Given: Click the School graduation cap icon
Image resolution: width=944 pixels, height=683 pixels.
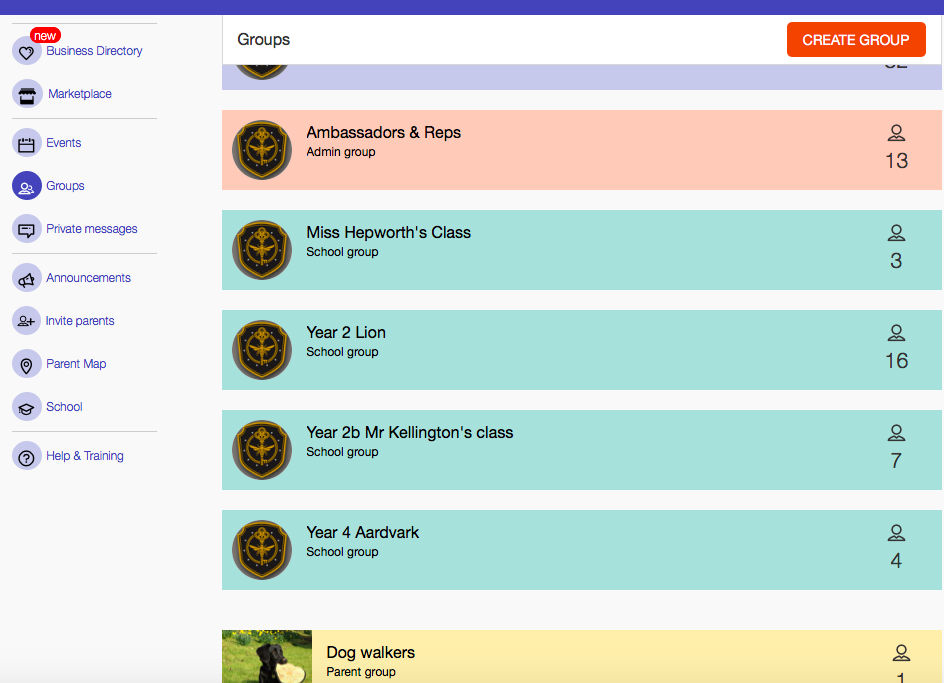Looking at the screenshot, I should click(x=26, y=407).
